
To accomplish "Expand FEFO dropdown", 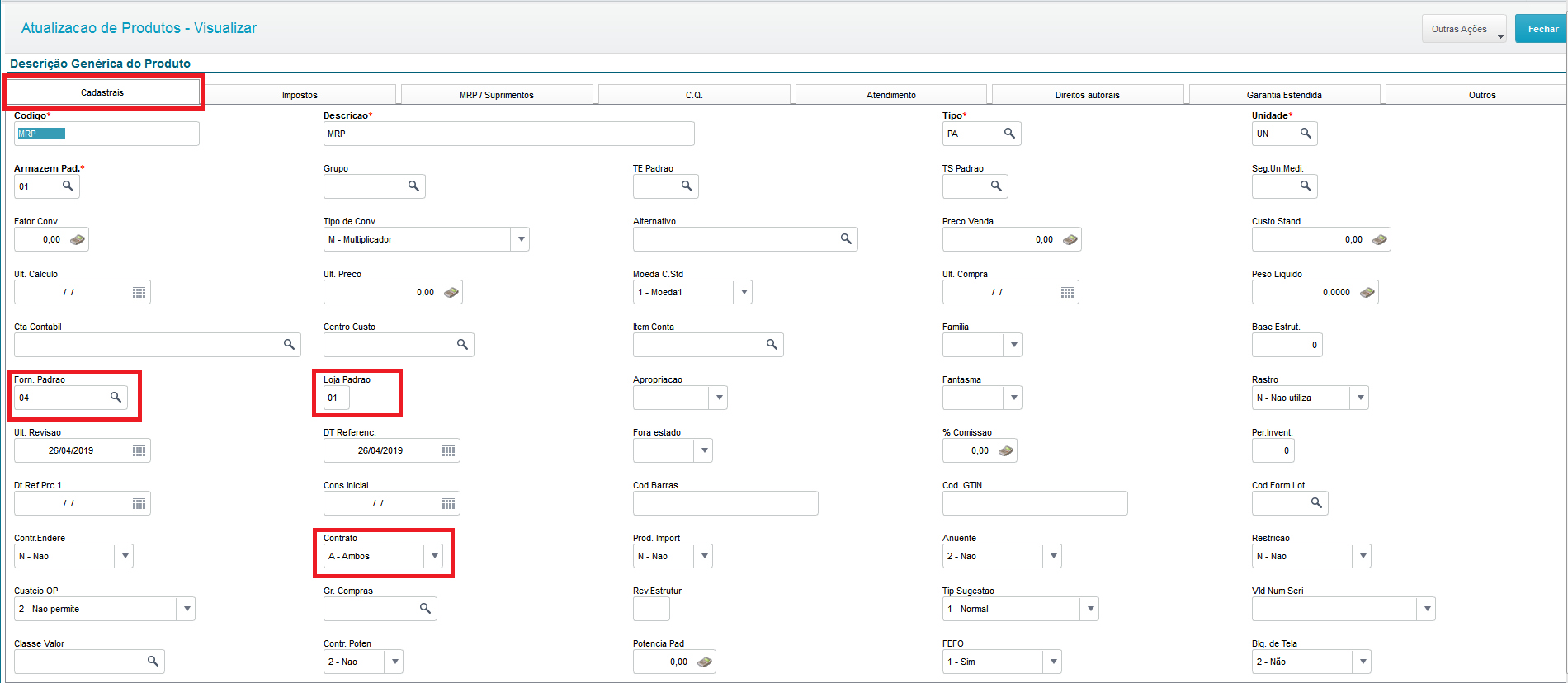I will click(x=1053, y=662).
